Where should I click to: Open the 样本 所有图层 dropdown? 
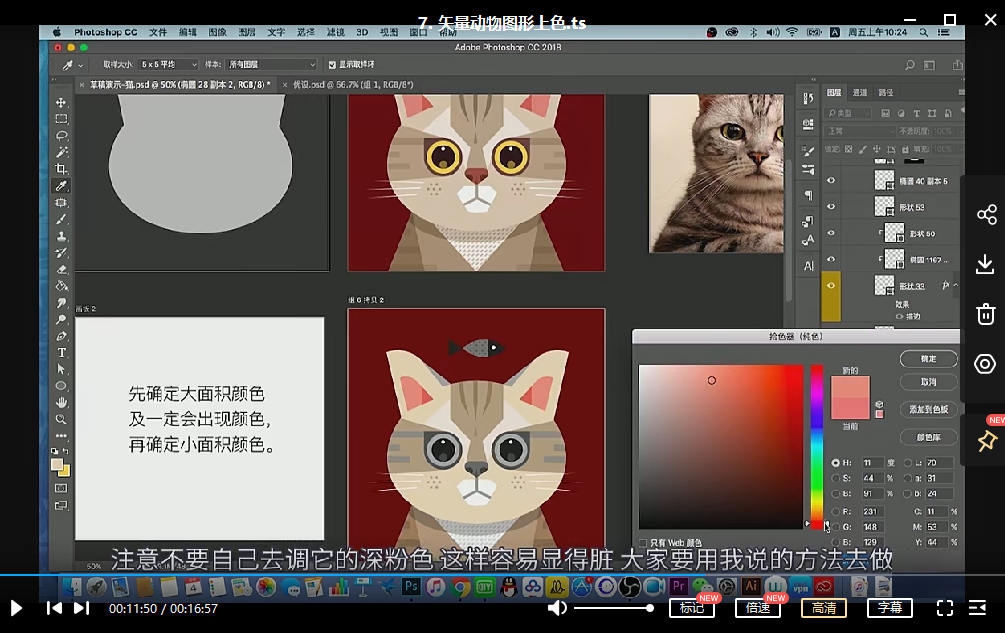pos(272,65)
